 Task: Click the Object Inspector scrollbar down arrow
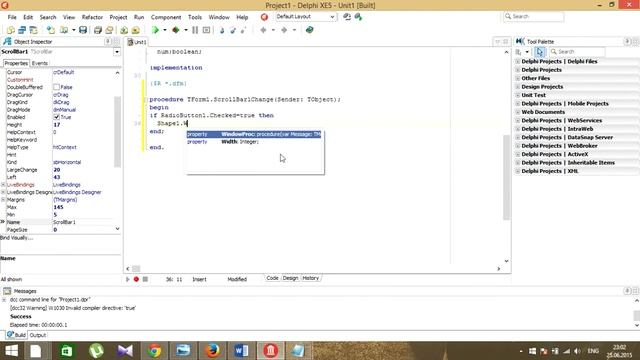117,229
